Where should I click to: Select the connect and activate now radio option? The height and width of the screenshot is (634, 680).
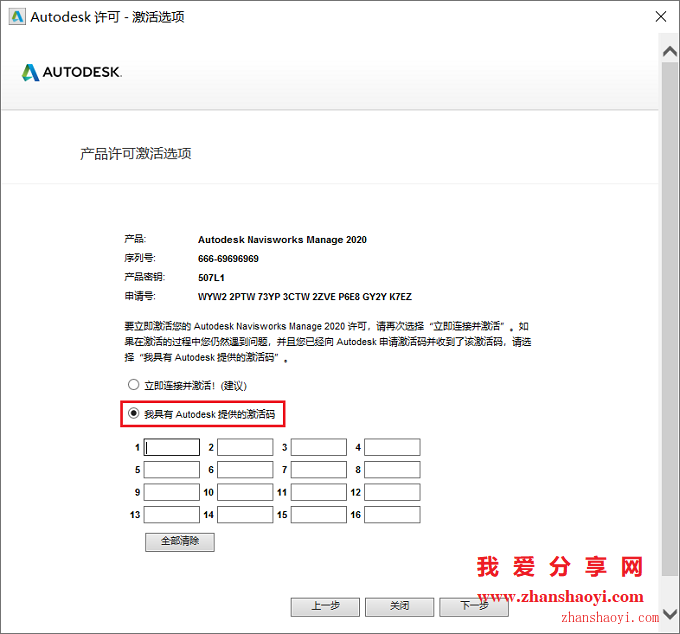(133, 385)
